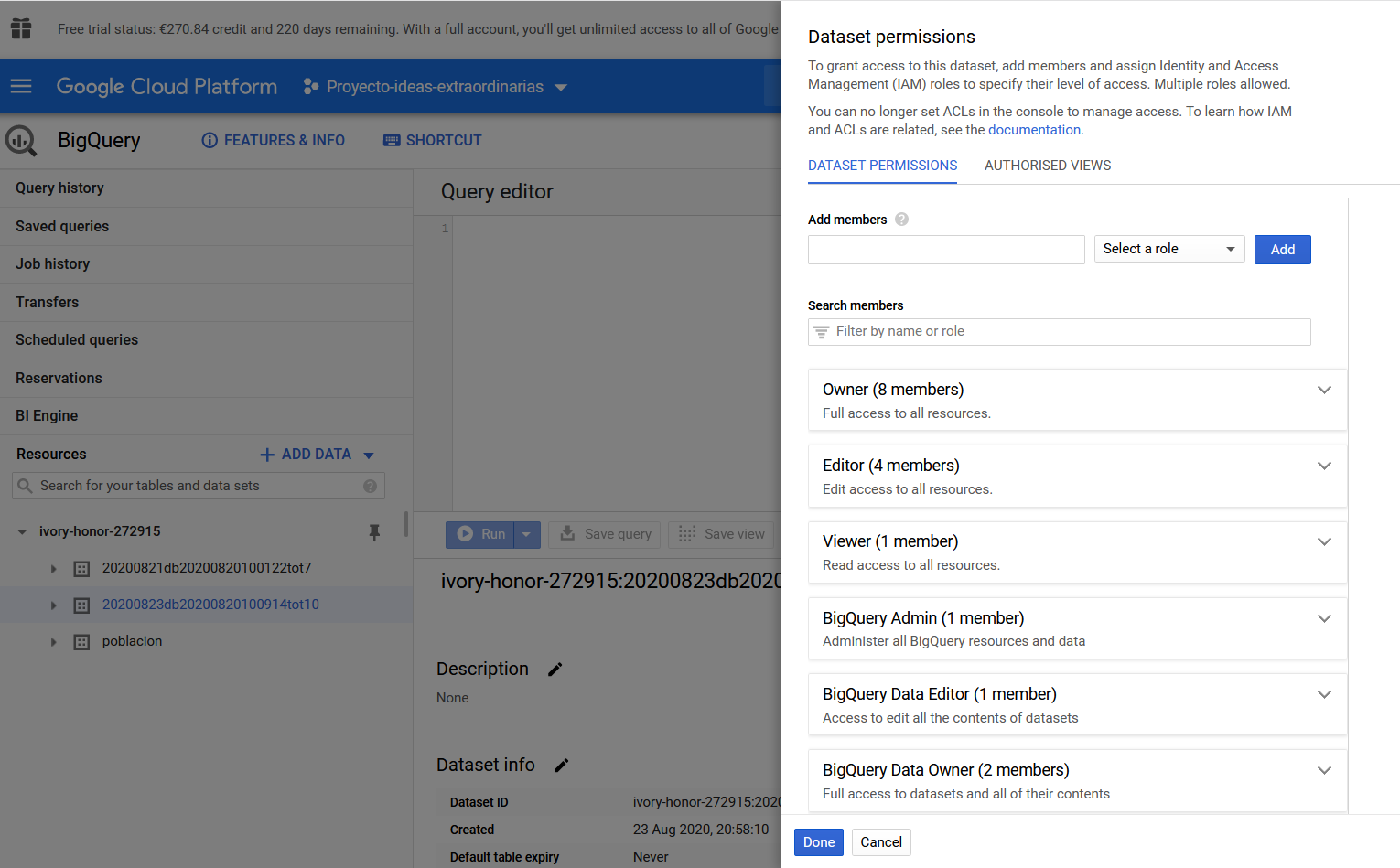Image resolution: width=1400 pixels, height=868 pixels.
Task: Open the project dropdown arrow
Action: [x=561, y=87]
